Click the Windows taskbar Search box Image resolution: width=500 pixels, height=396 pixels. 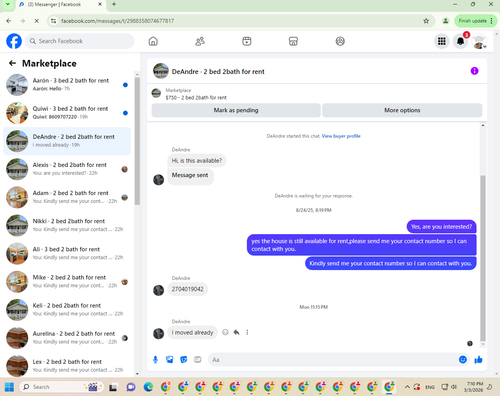[62, 387]
